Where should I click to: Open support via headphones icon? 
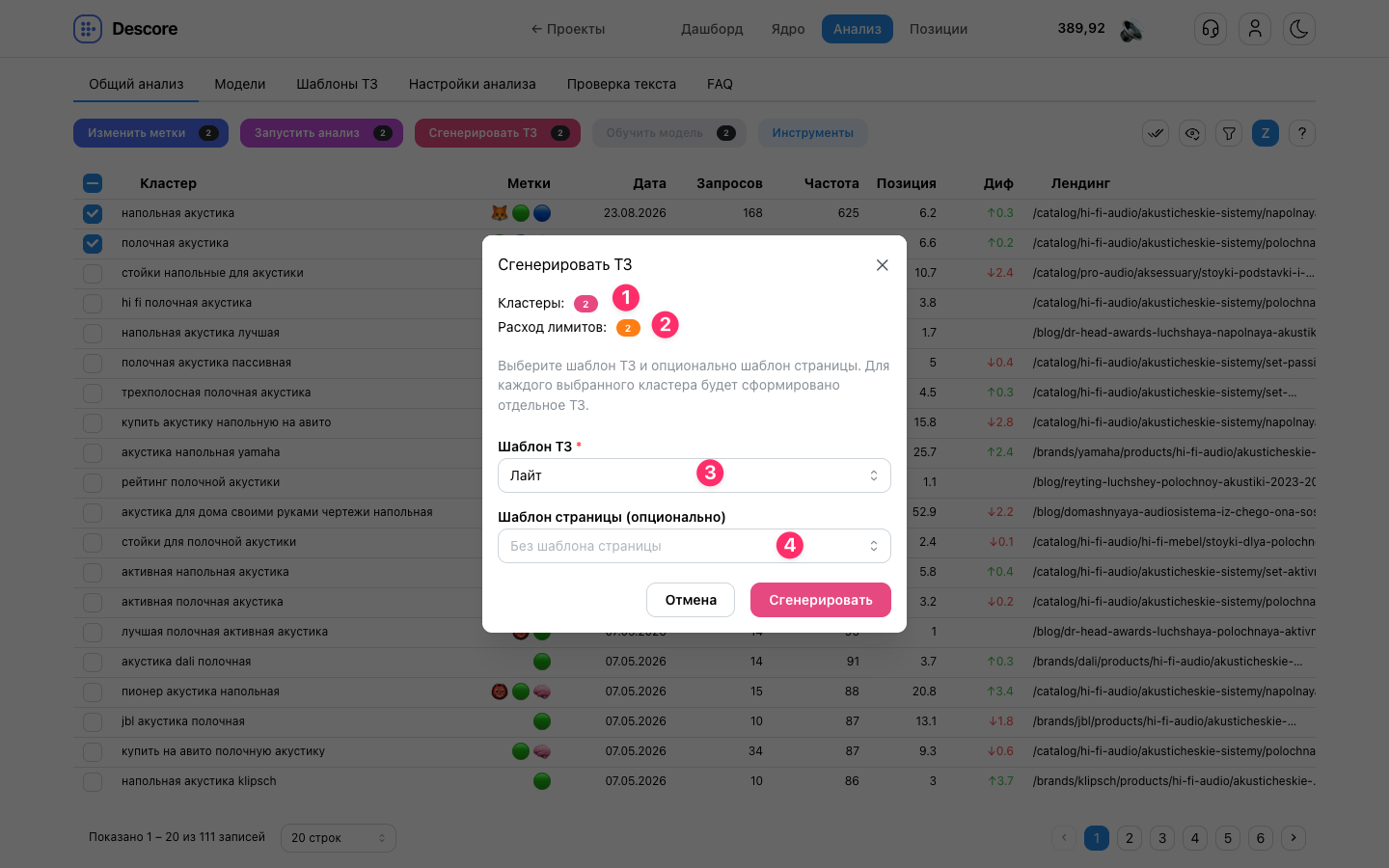(1211, 29)
